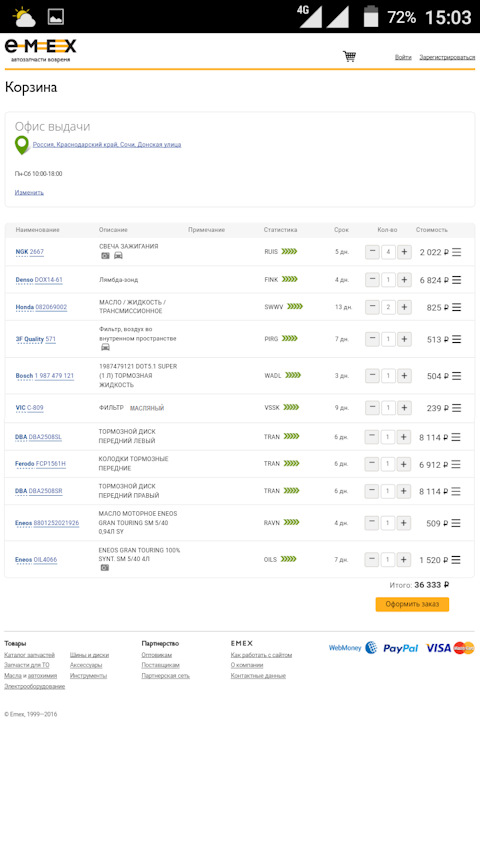Click the total 36 333 ₽ value

point(432,585)
